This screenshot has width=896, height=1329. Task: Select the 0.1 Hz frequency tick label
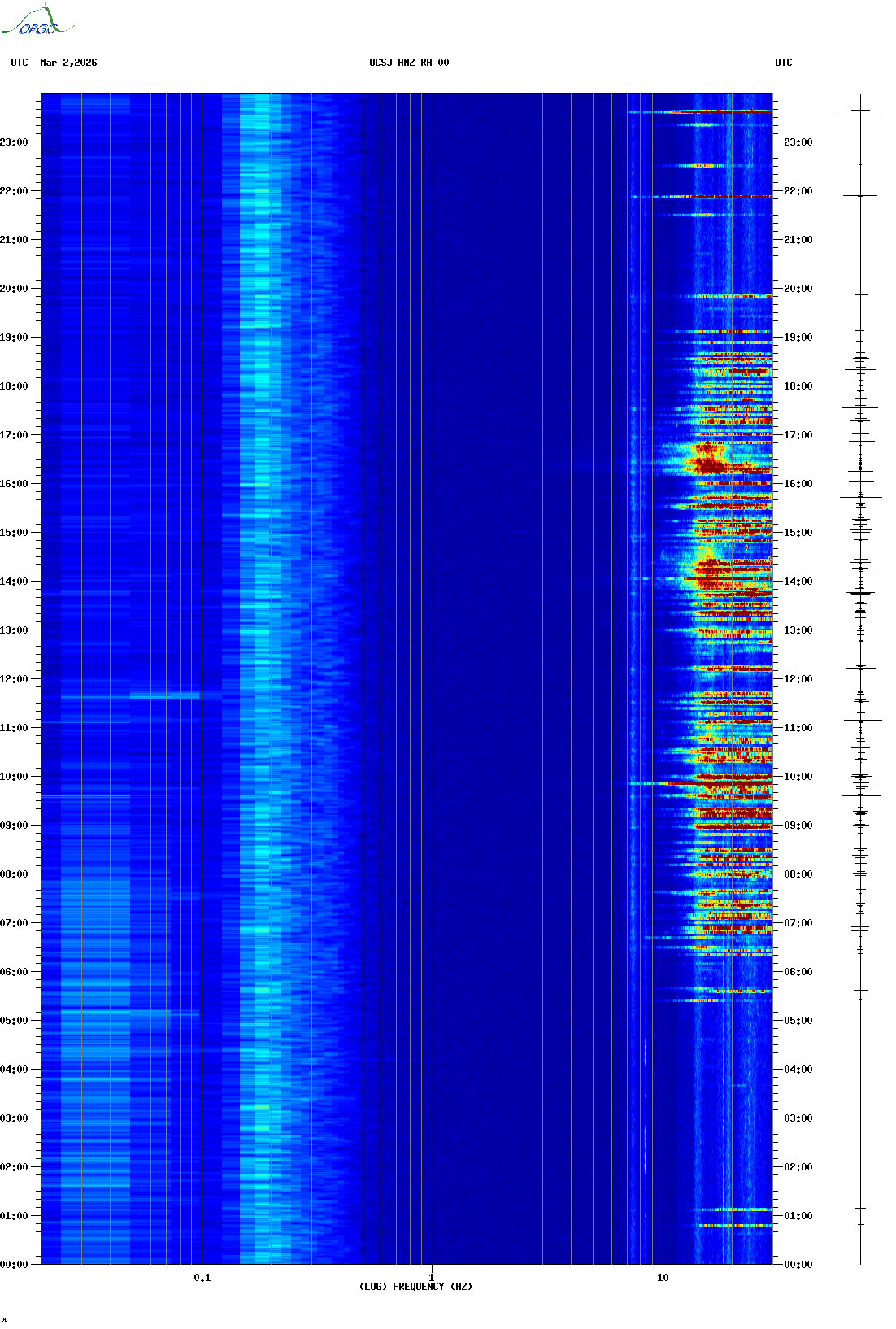[202, 1277]
